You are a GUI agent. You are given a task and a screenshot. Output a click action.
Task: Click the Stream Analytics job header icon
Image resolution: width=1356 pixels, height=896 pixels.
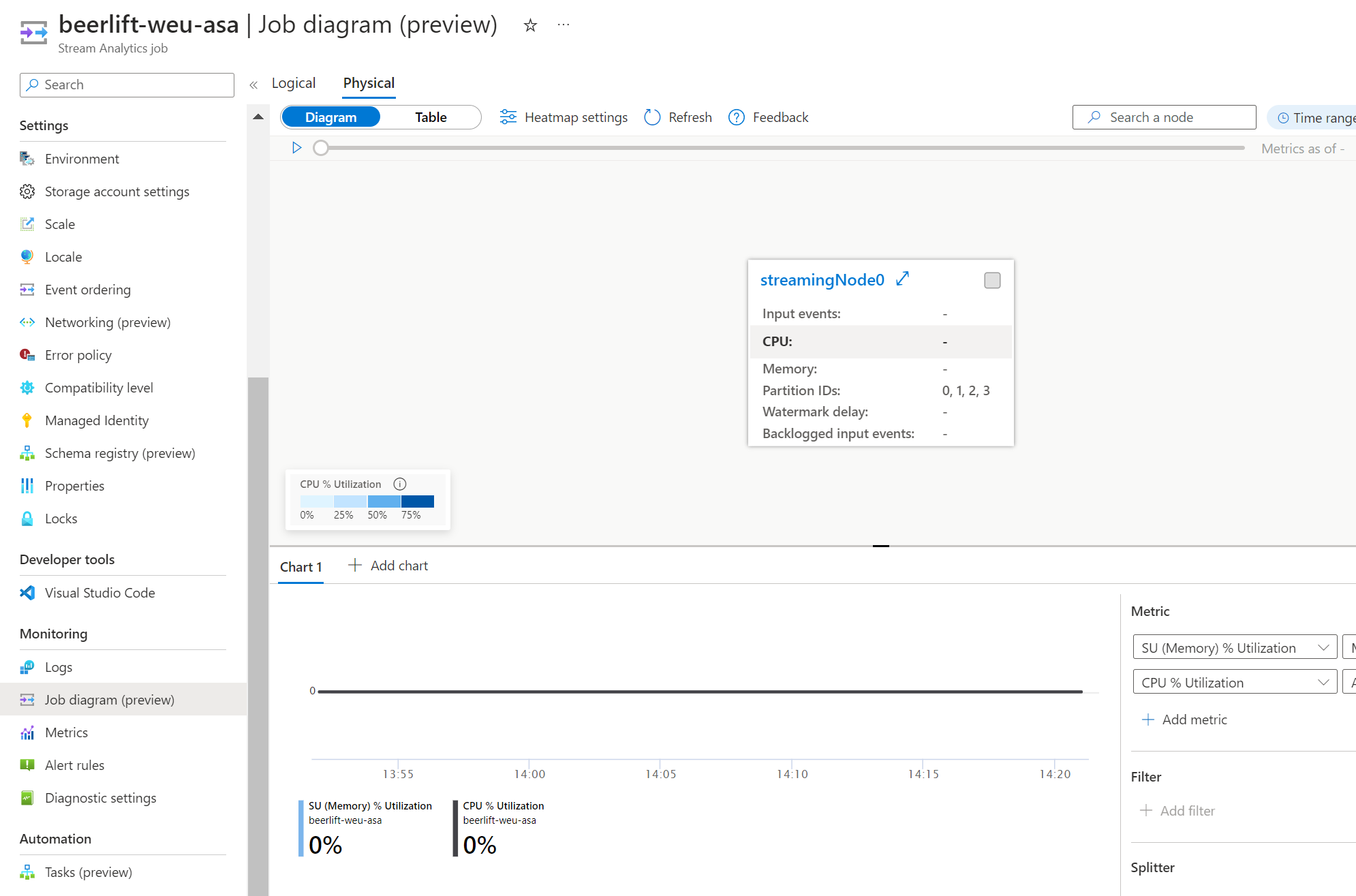[33, 32]
